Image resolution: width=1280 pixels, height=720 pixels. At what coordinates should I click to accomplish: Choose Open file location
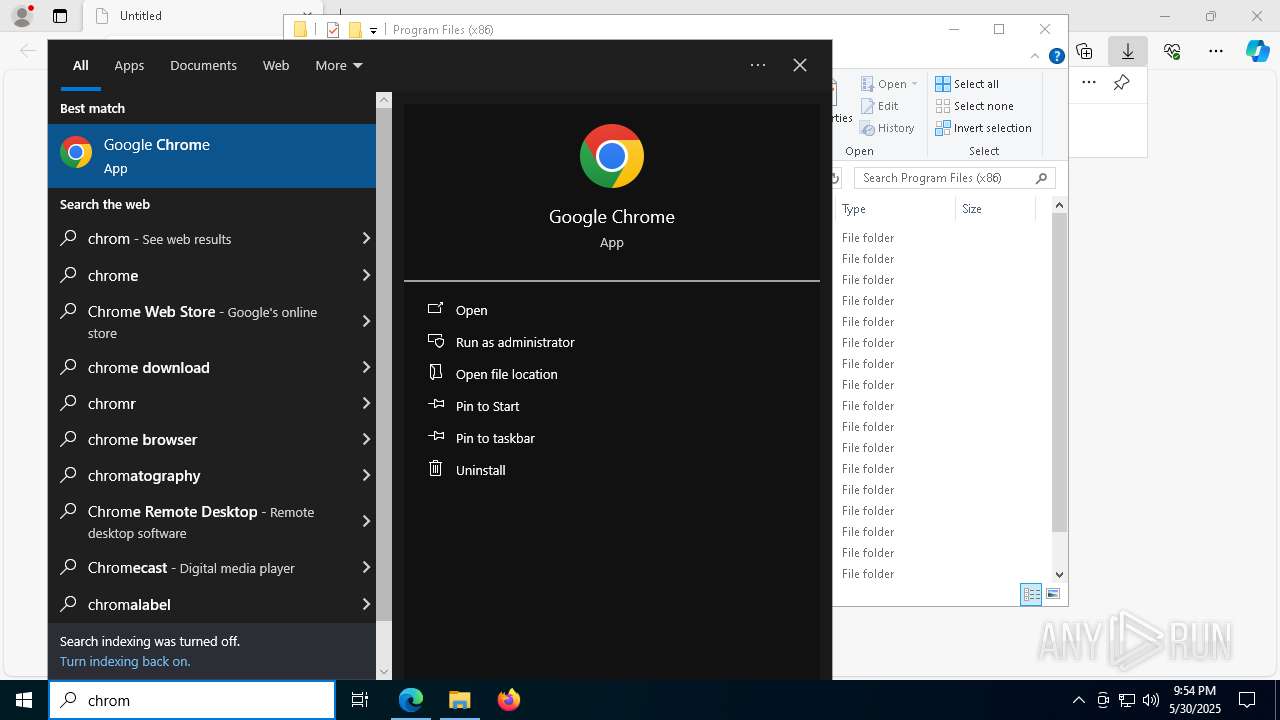[x=506, y=374]
